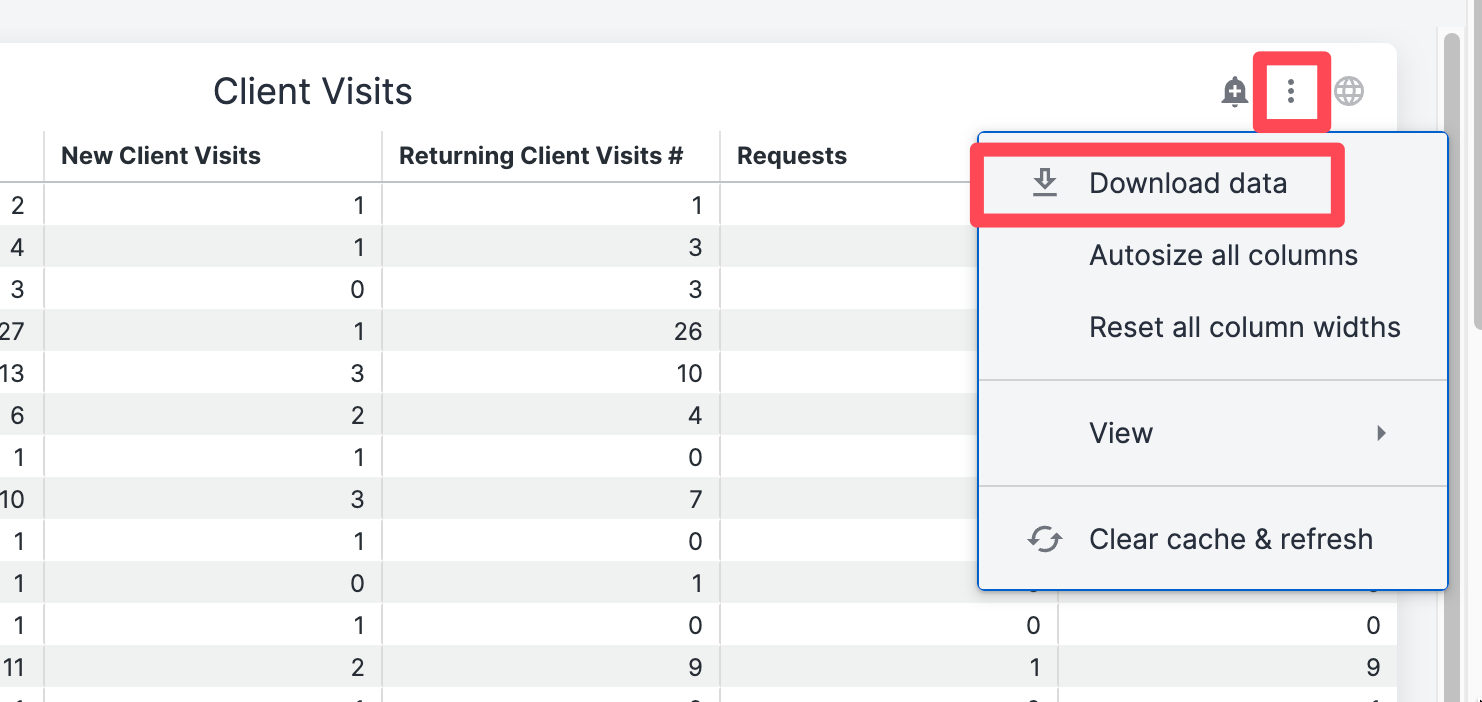
Task: Select Reset all column widths
Action: (1245, 327)
